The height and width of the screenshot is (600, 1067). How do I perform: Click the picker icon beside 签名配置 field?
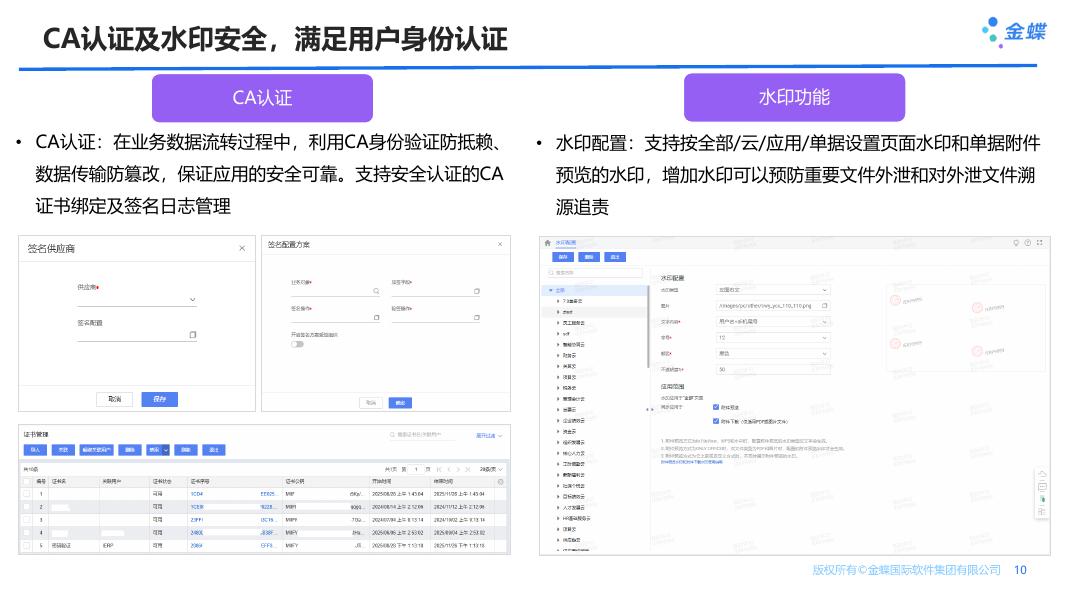tap(192, 334)
